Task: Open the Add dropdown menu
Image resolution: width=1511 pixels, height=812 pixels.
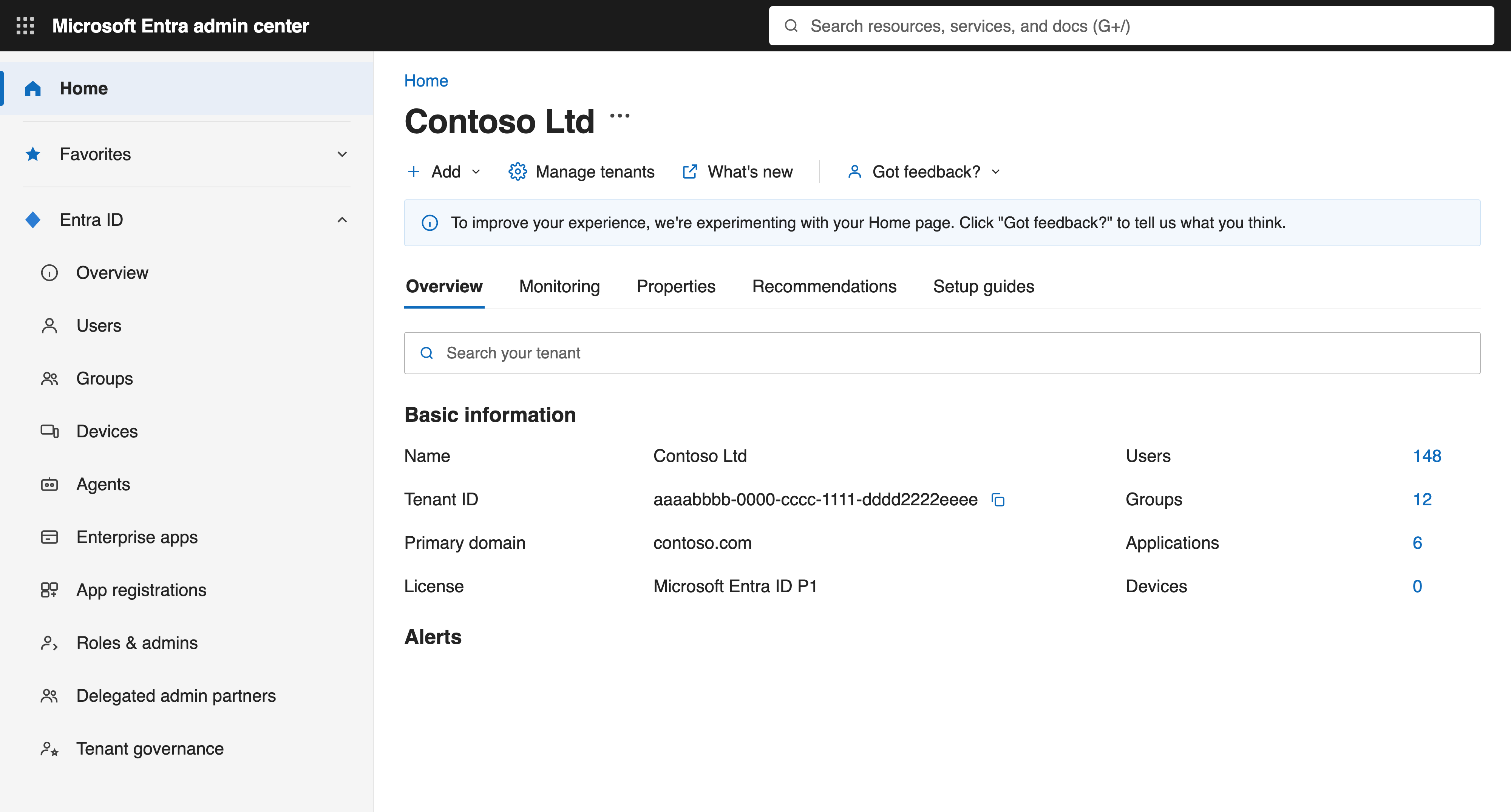Action: (445, 172)
